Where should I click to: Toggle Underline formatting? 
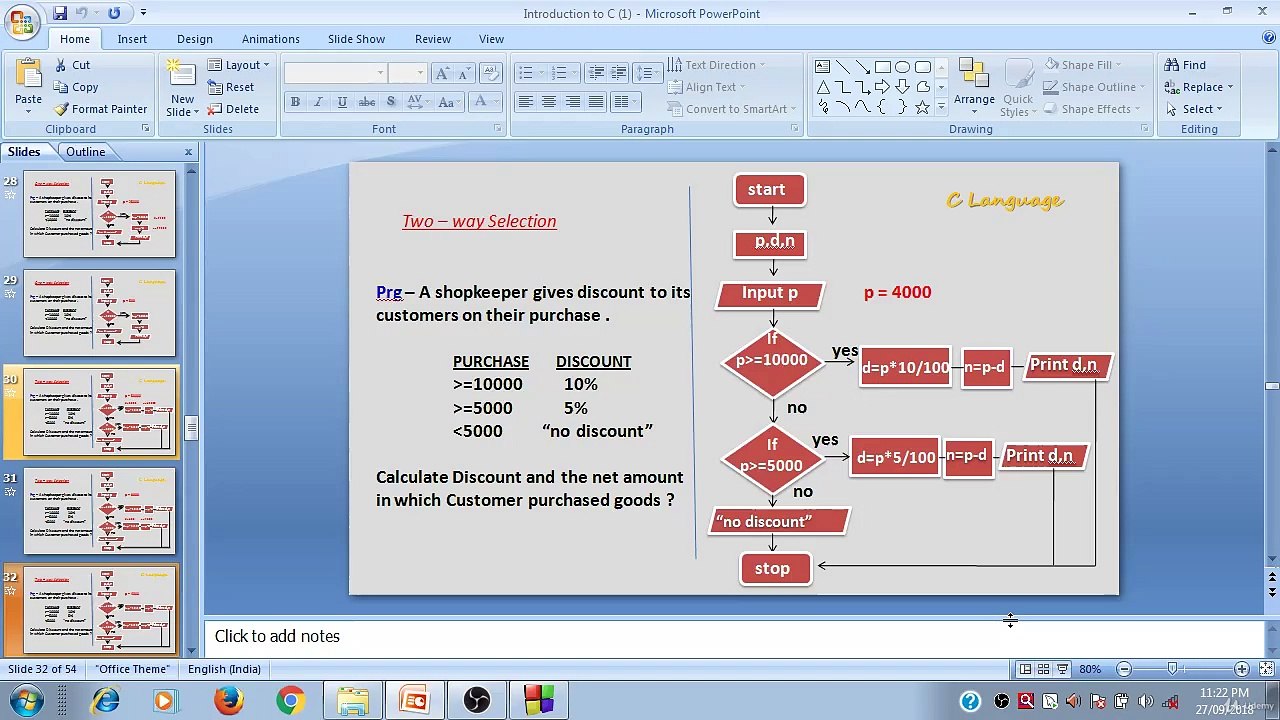click(342, 102)
